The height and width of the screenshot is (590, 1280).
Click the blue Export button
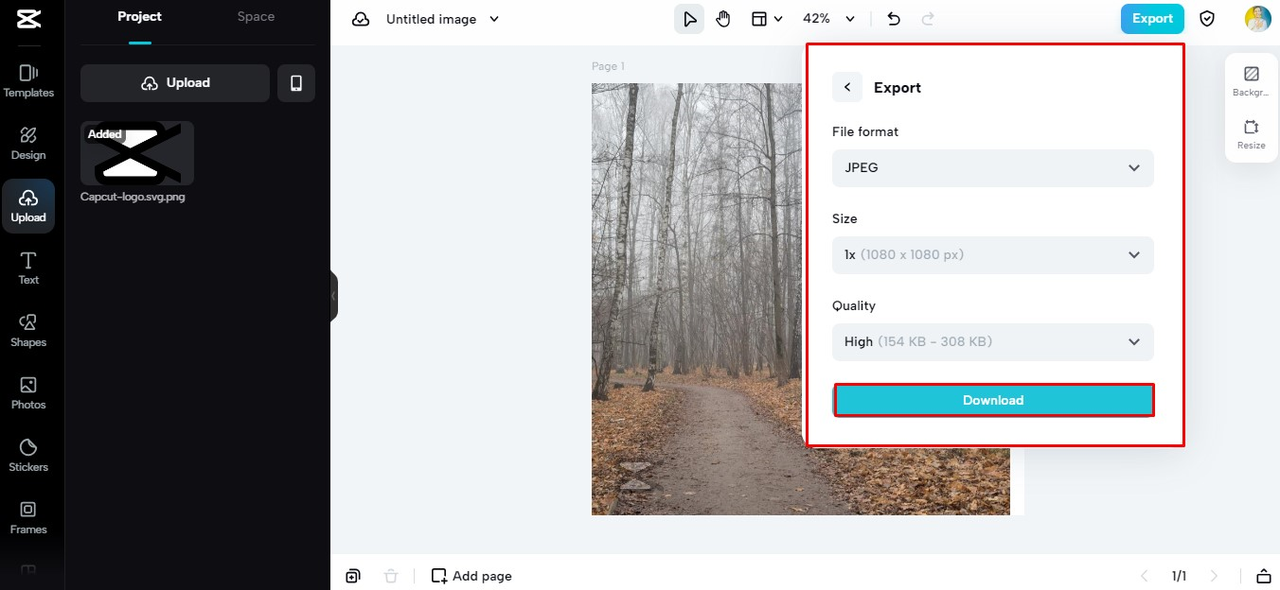tap(1152, 18)
